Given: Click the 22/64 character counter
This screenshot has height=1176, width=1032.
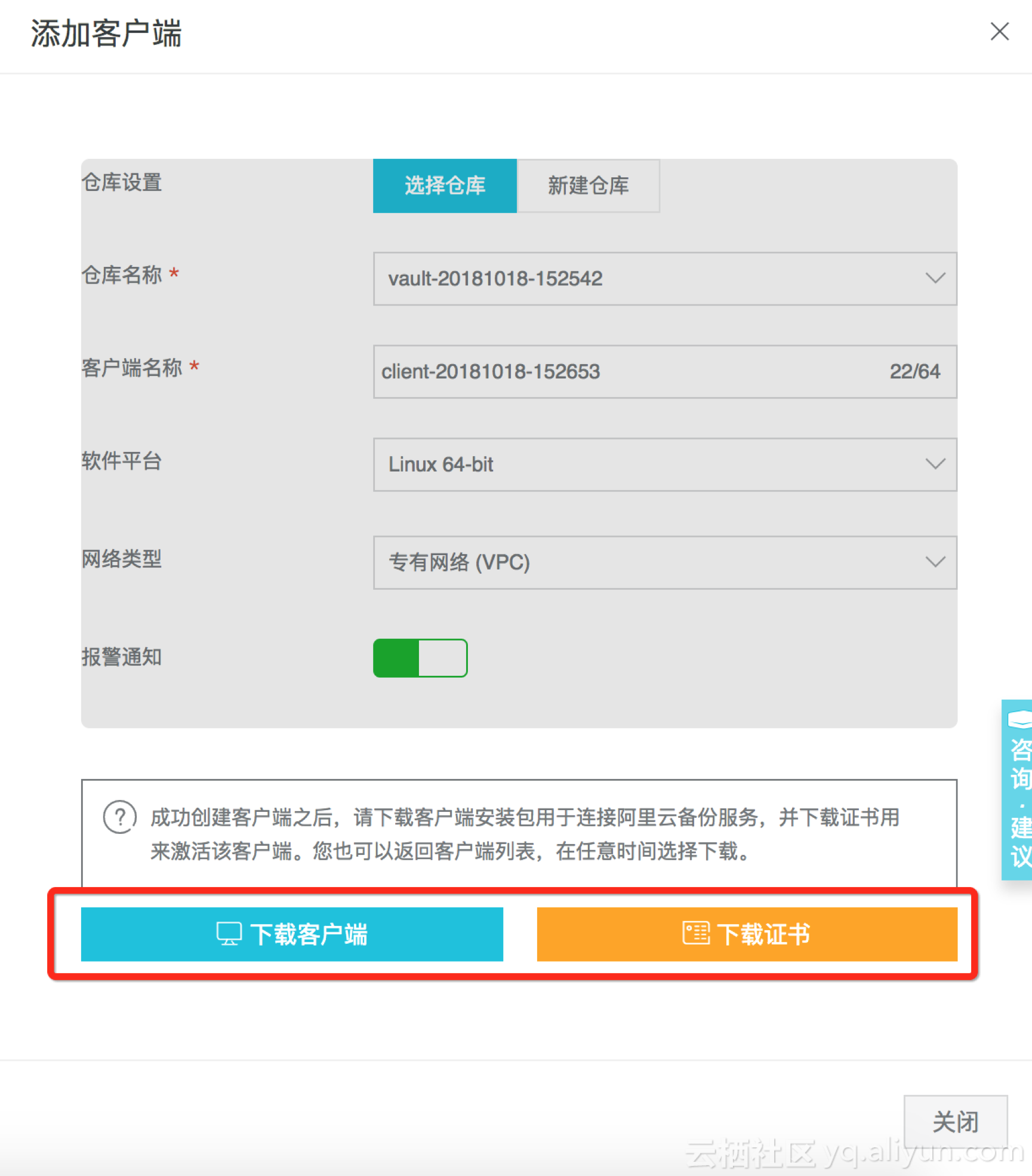Looking at the screenshot, I should [914, 371].
